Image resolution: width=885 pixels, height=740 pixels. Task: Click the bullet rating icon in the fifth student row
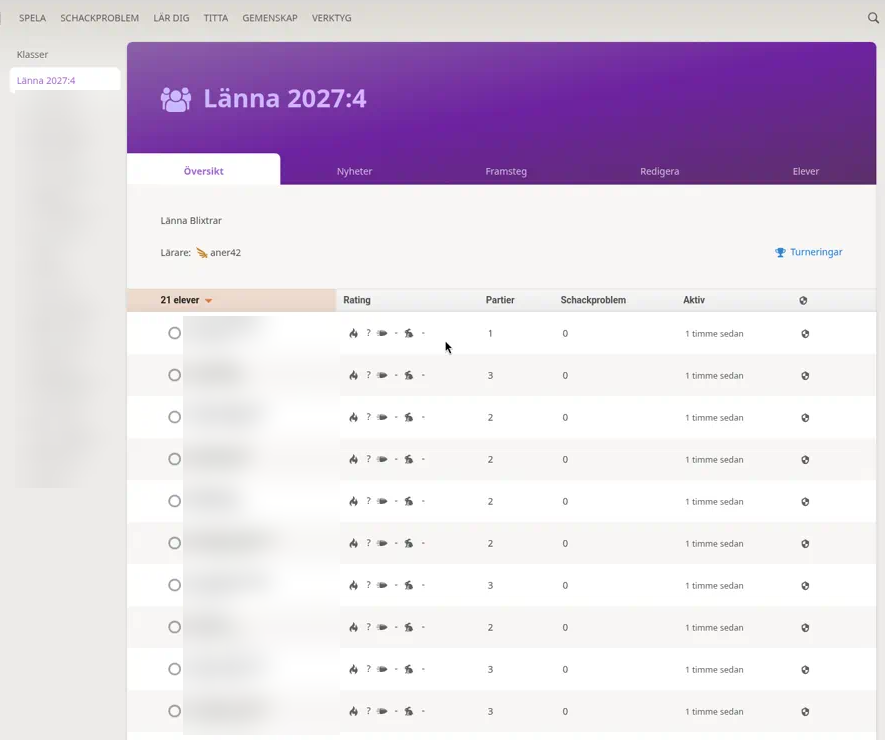pyautogui.click(x=382, y=501)
